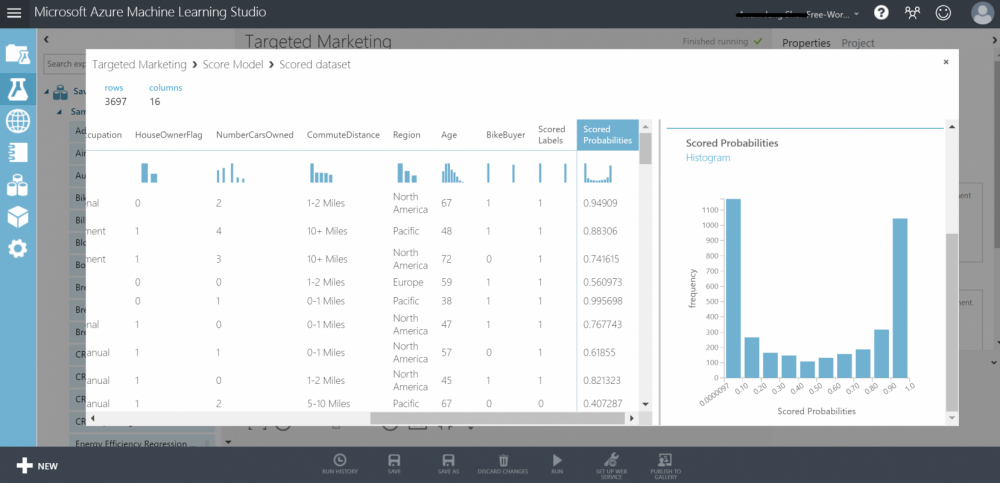
Task: Collapse the right properties pane chevron
Action: pos(994,40)
